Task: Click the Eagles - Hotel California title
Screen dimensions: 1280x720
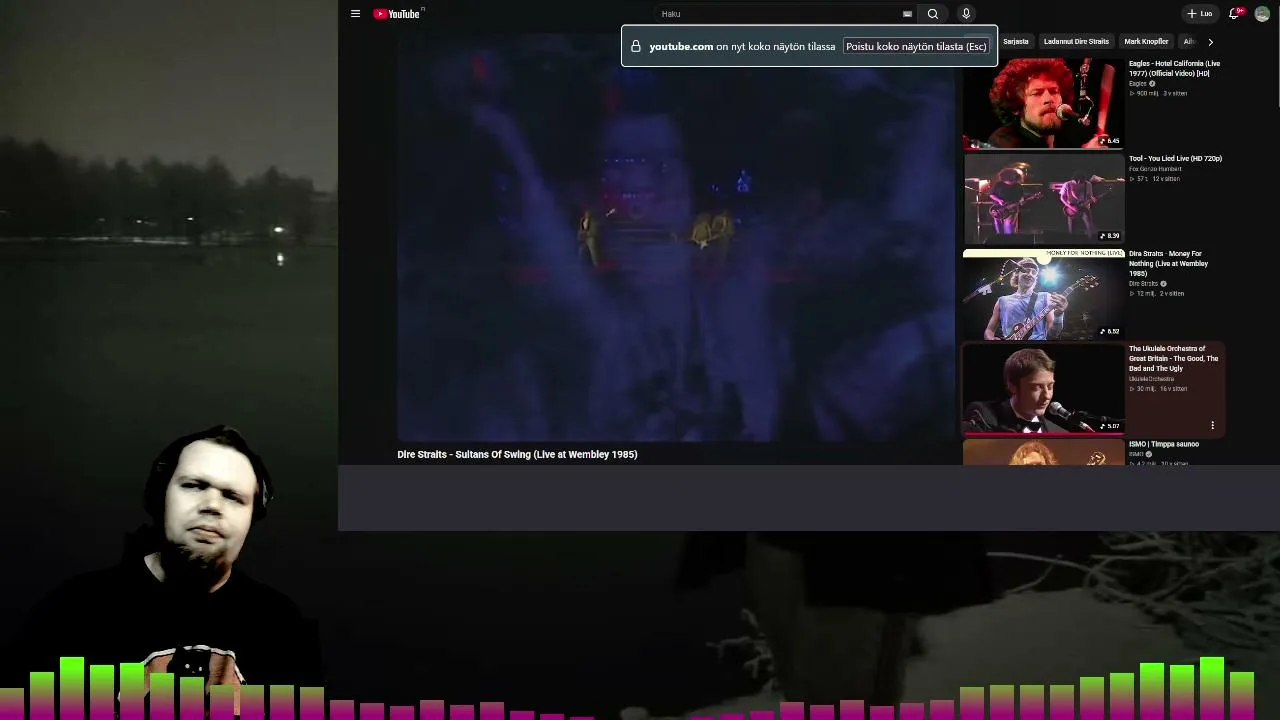Action: click(x=1175, y=68)
